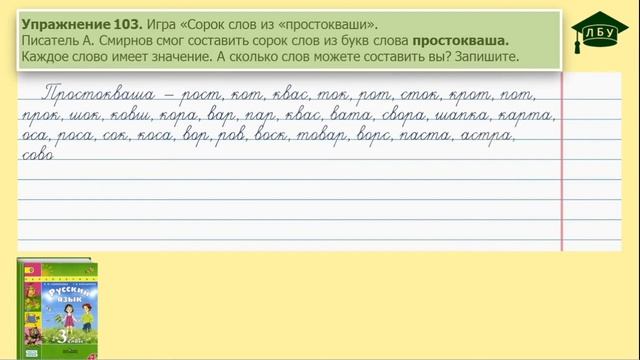Click the instruction line starting "Писатель А. Смирнов"

265,41
